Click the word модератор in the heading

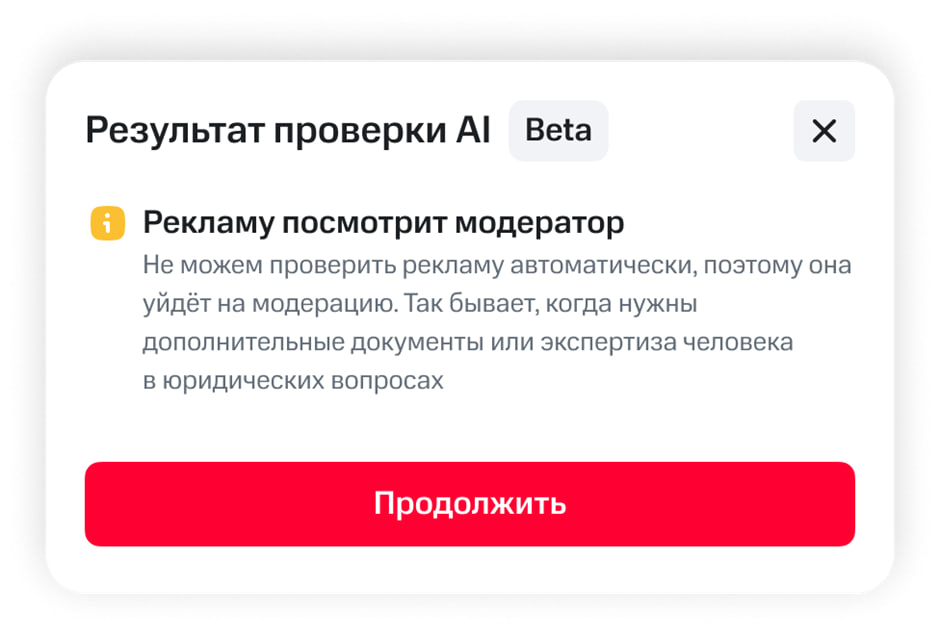[539, 223]
